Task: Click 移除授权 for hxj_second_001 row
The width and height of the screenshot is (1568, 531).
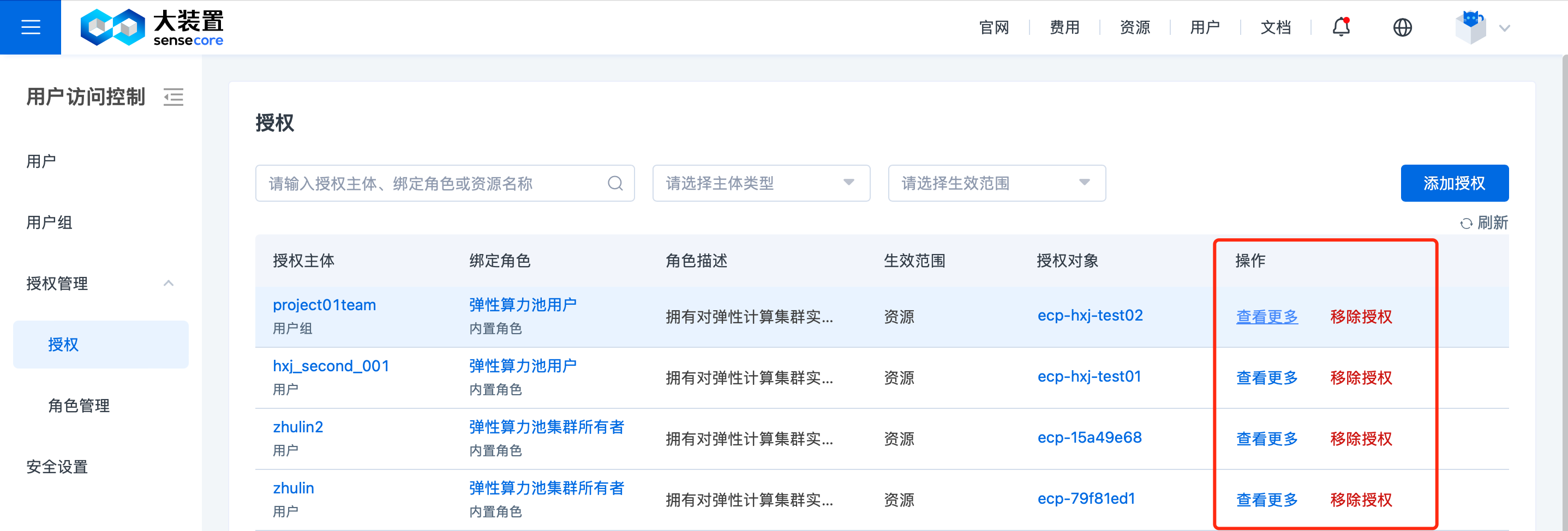Action: (1361, 378)
